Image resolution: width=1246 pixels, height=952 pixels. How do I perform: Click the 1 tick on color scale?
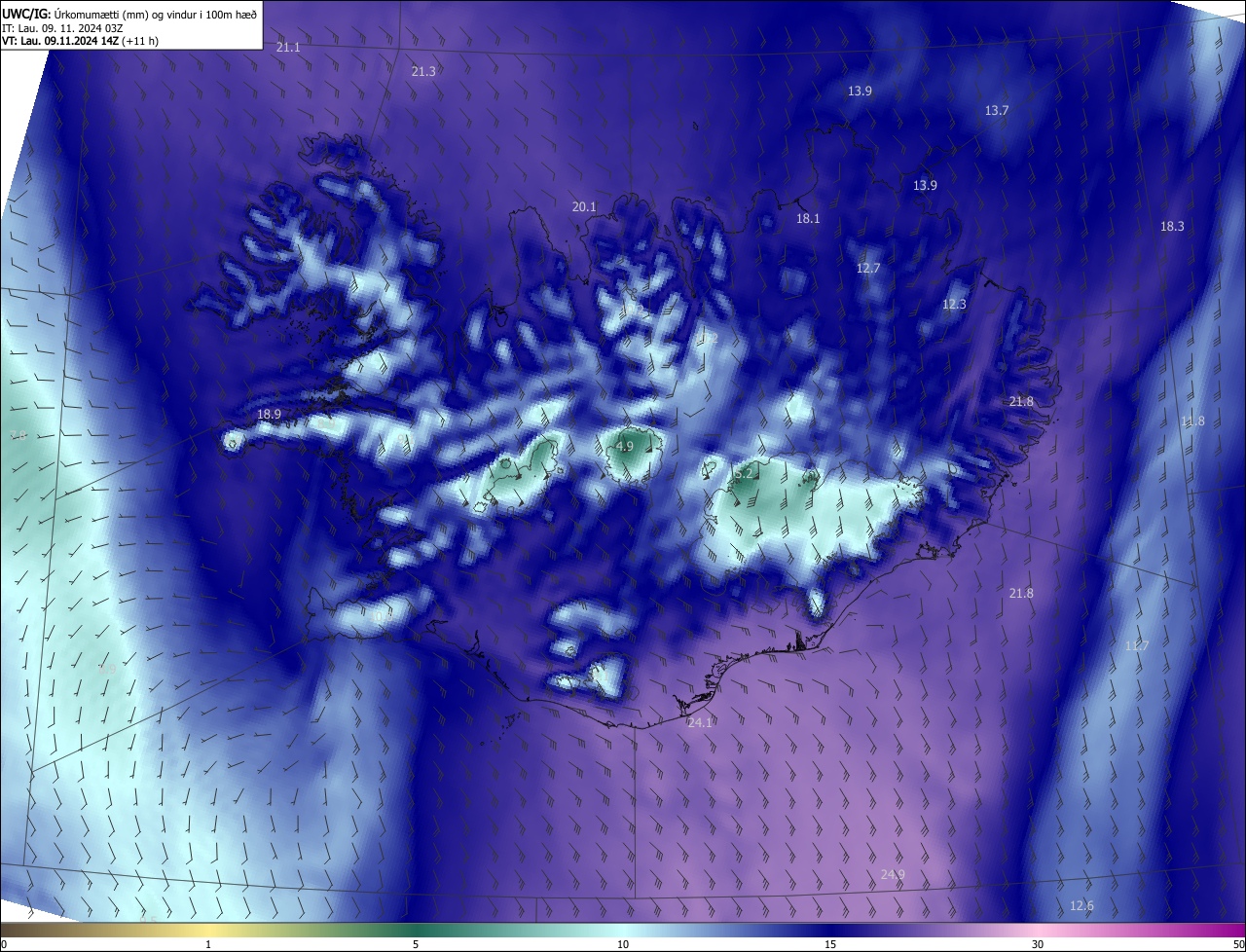(x=208, y=944)
